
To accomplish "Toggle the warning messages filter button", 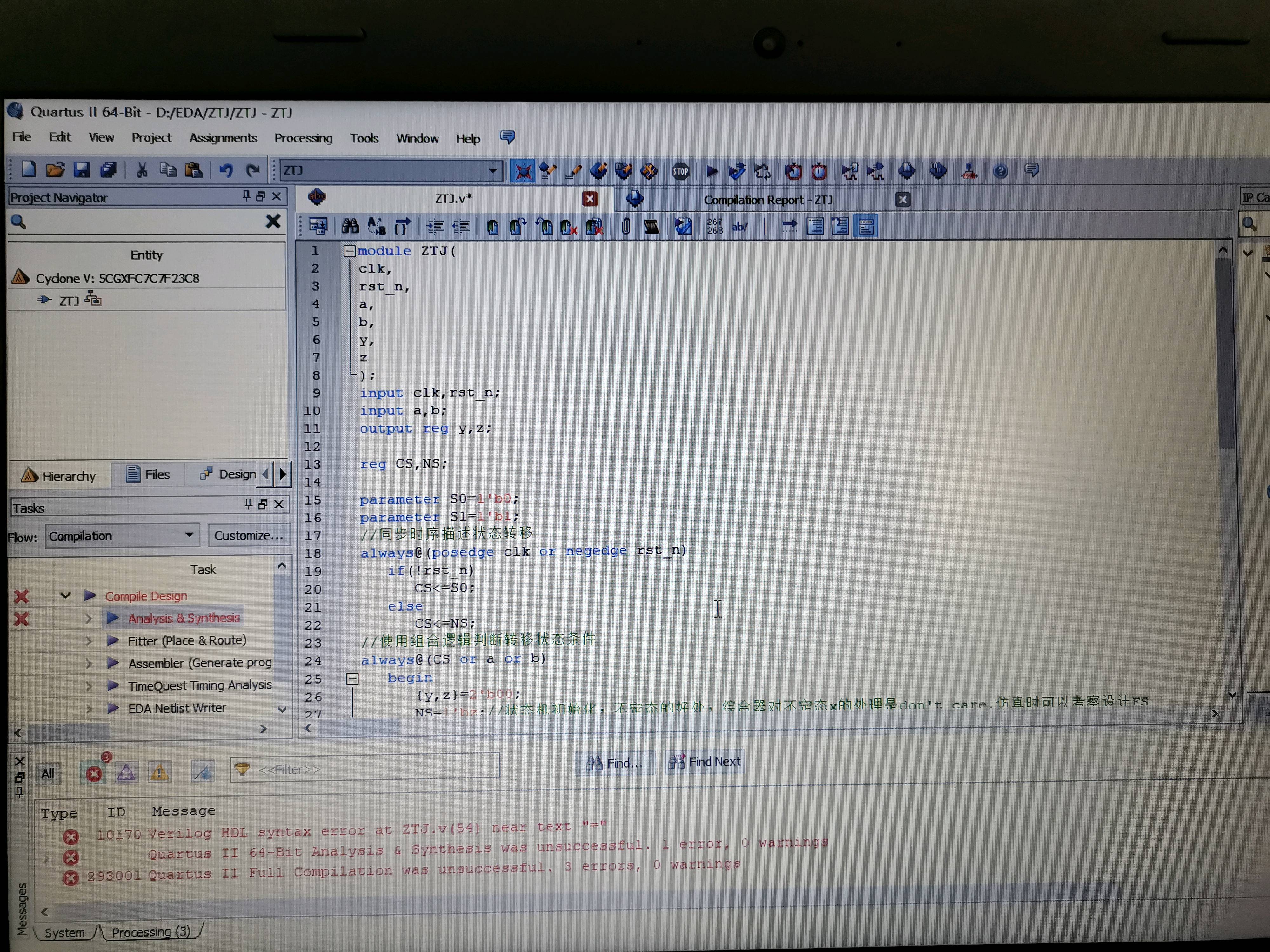I will click(159, 772).
